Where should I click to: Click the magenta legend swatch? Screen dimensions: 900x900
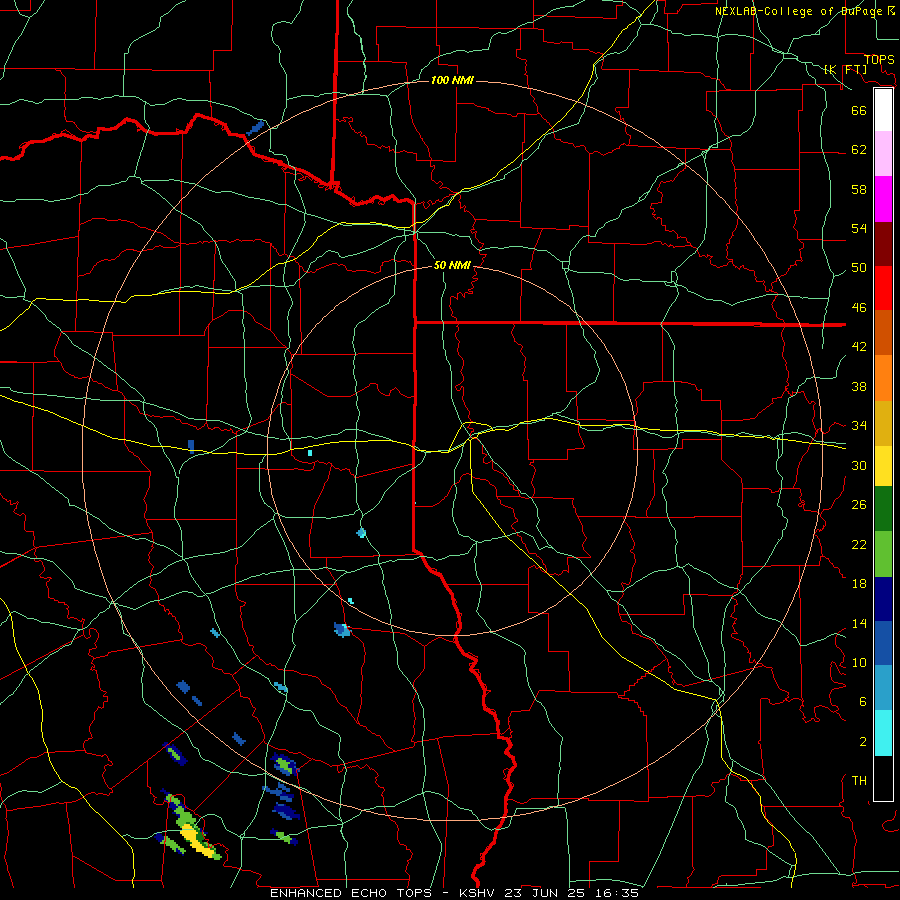pyautogui.click(x=883, y=199)
